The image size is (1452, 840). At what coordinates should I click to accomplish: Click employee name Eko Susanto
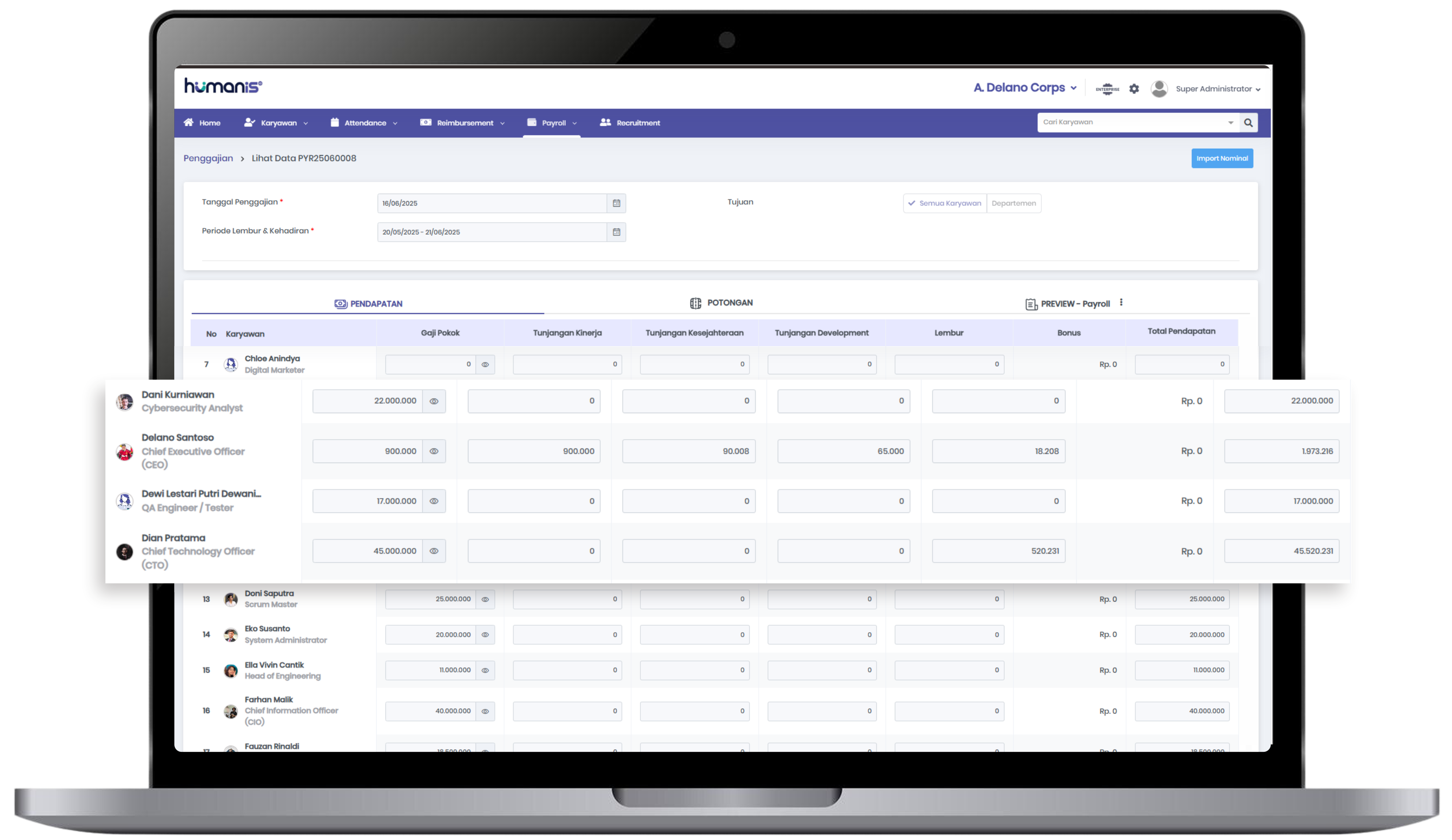[267, 628]
